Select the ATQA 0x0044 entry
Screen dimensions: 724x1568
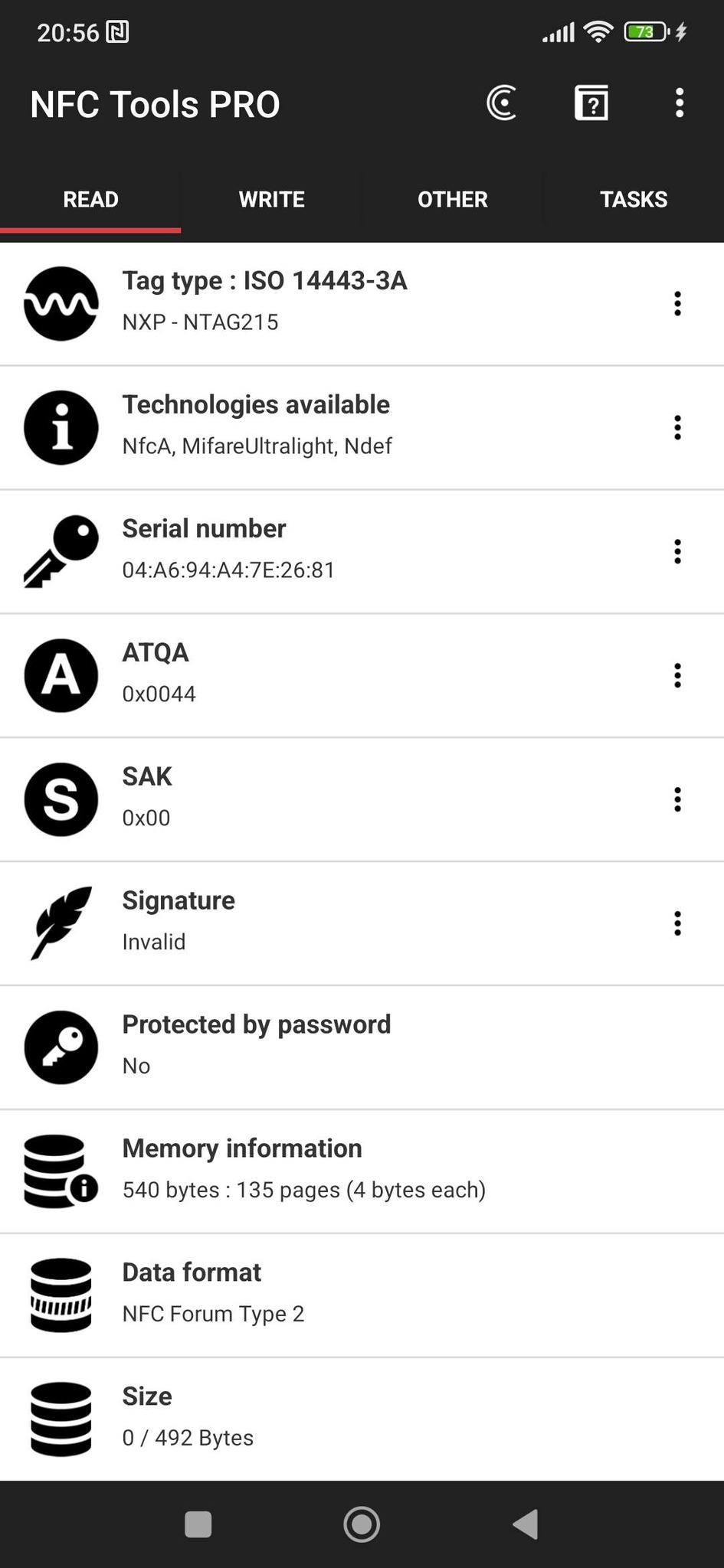[306, 675]
